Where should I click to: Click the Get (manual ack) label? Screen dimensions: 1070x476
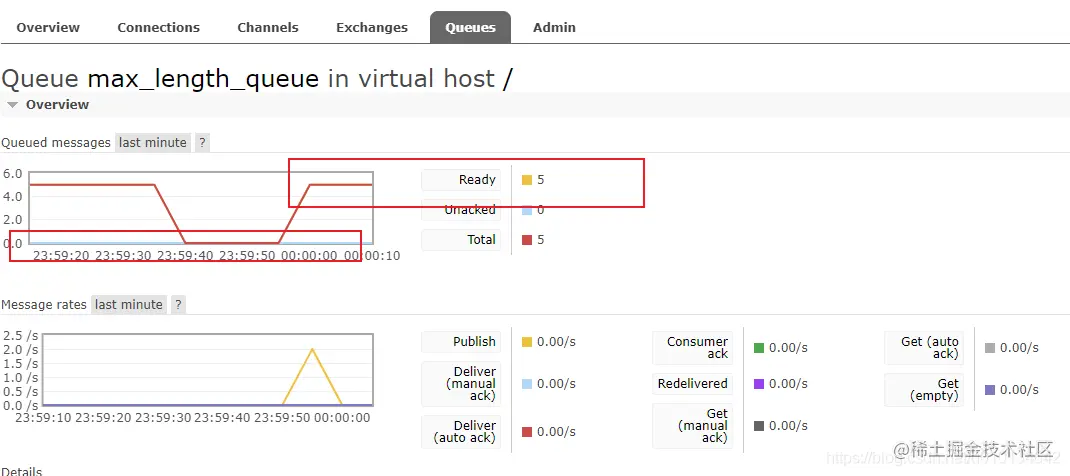pyautogui.click(x=693, y=426)
